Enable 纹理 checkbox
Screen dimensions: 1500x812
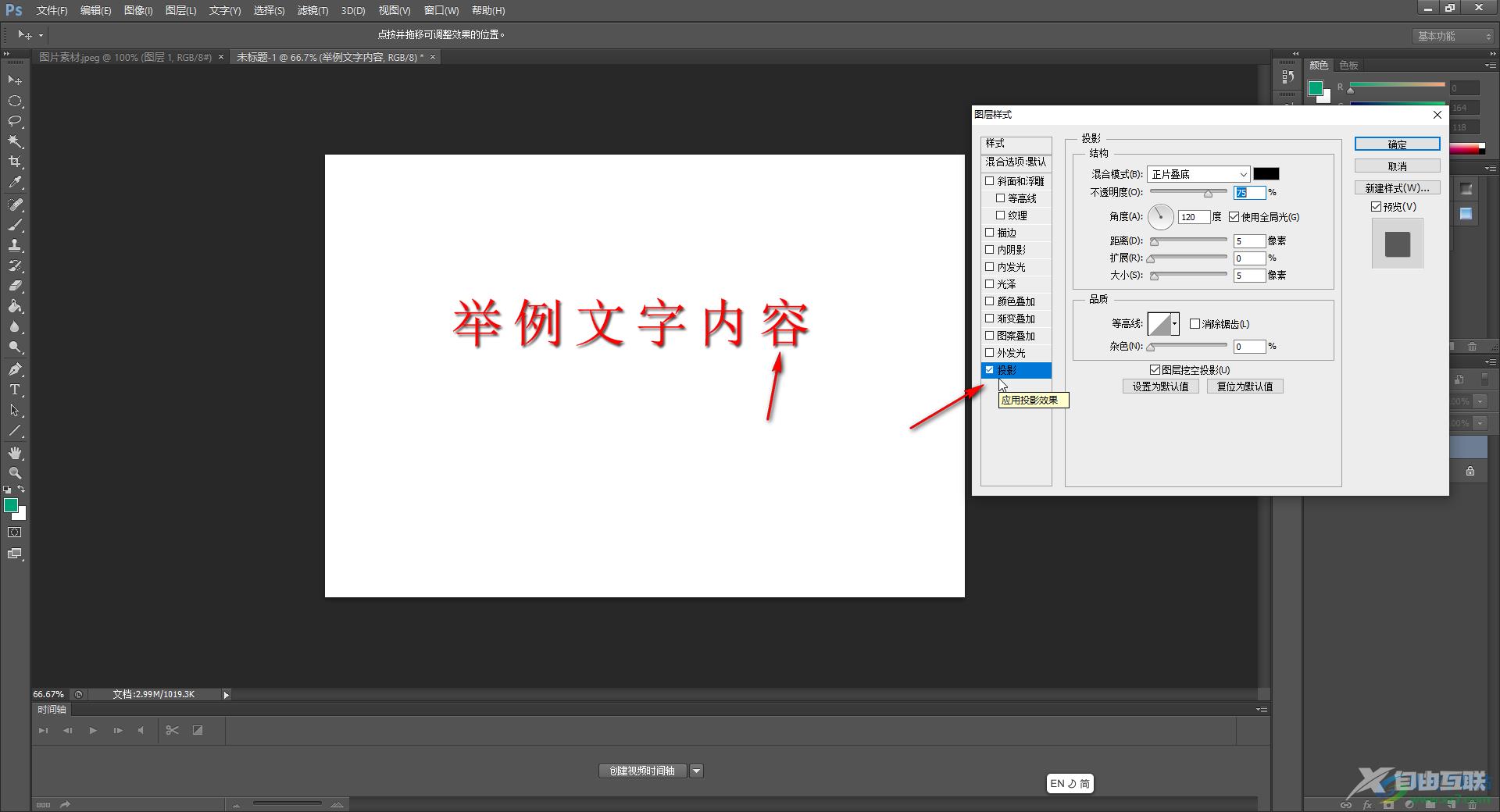pyautogui.click(x=1001, y=215)
